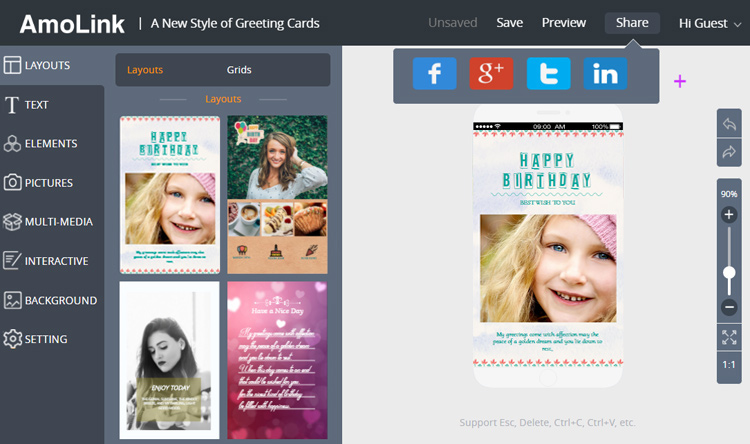This screenshot has width=750, height=444.
Task: Share the card on LinkedIn
Action: (x=605, y=74)
